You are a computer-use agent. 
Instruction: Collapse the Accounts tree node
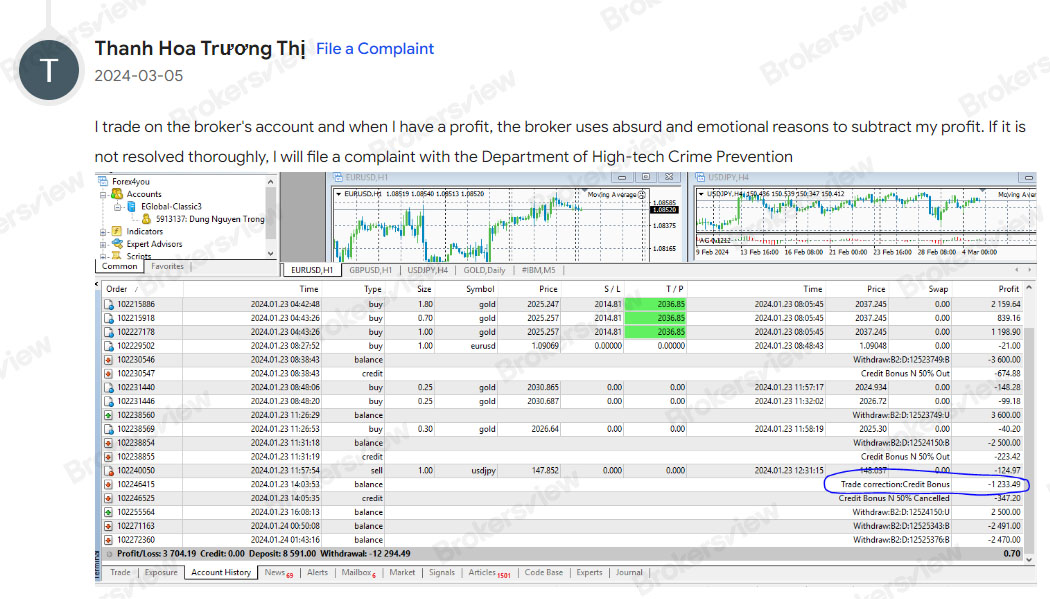tap(103, 194)
